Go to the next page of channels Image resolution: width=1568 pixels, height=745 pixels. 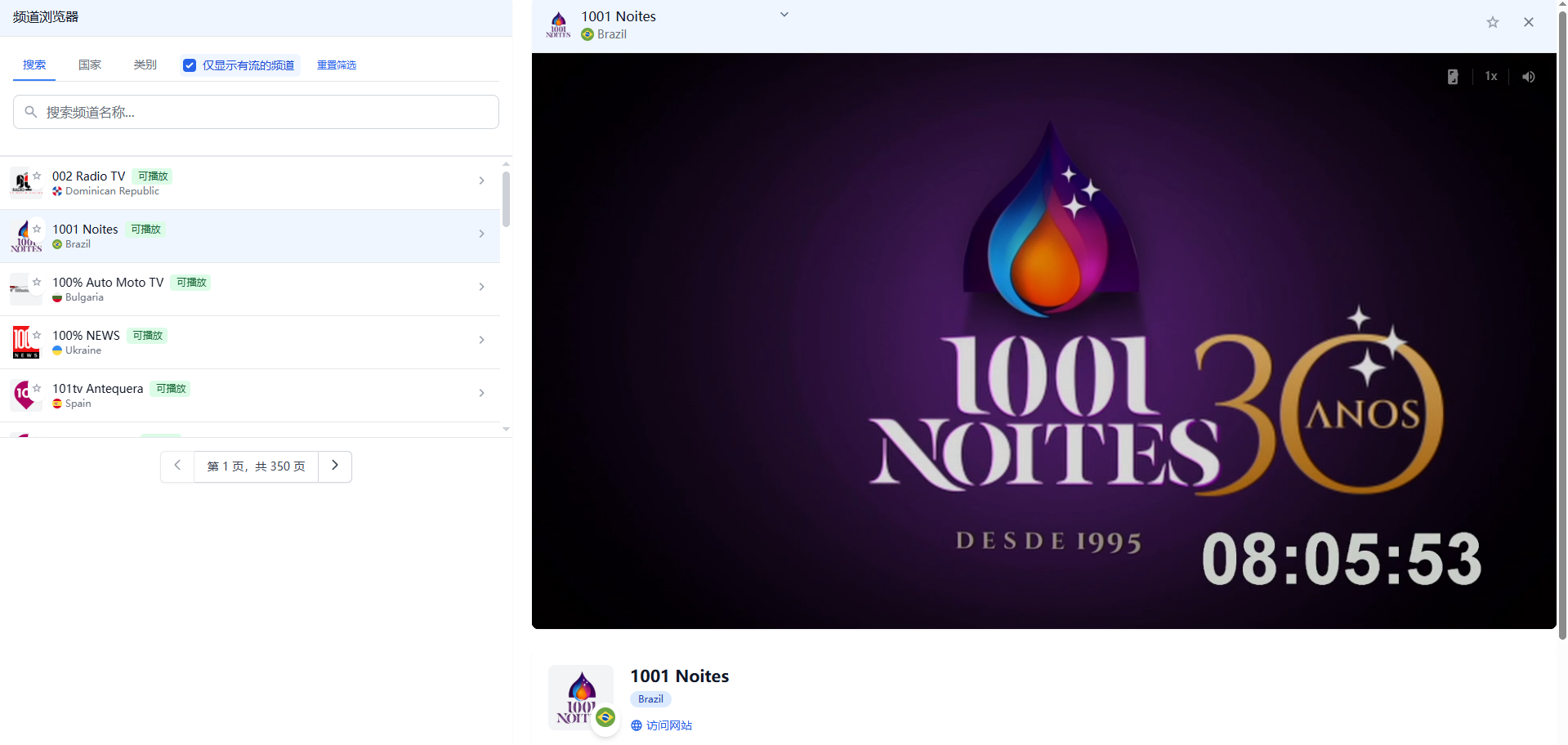[335, 466]
